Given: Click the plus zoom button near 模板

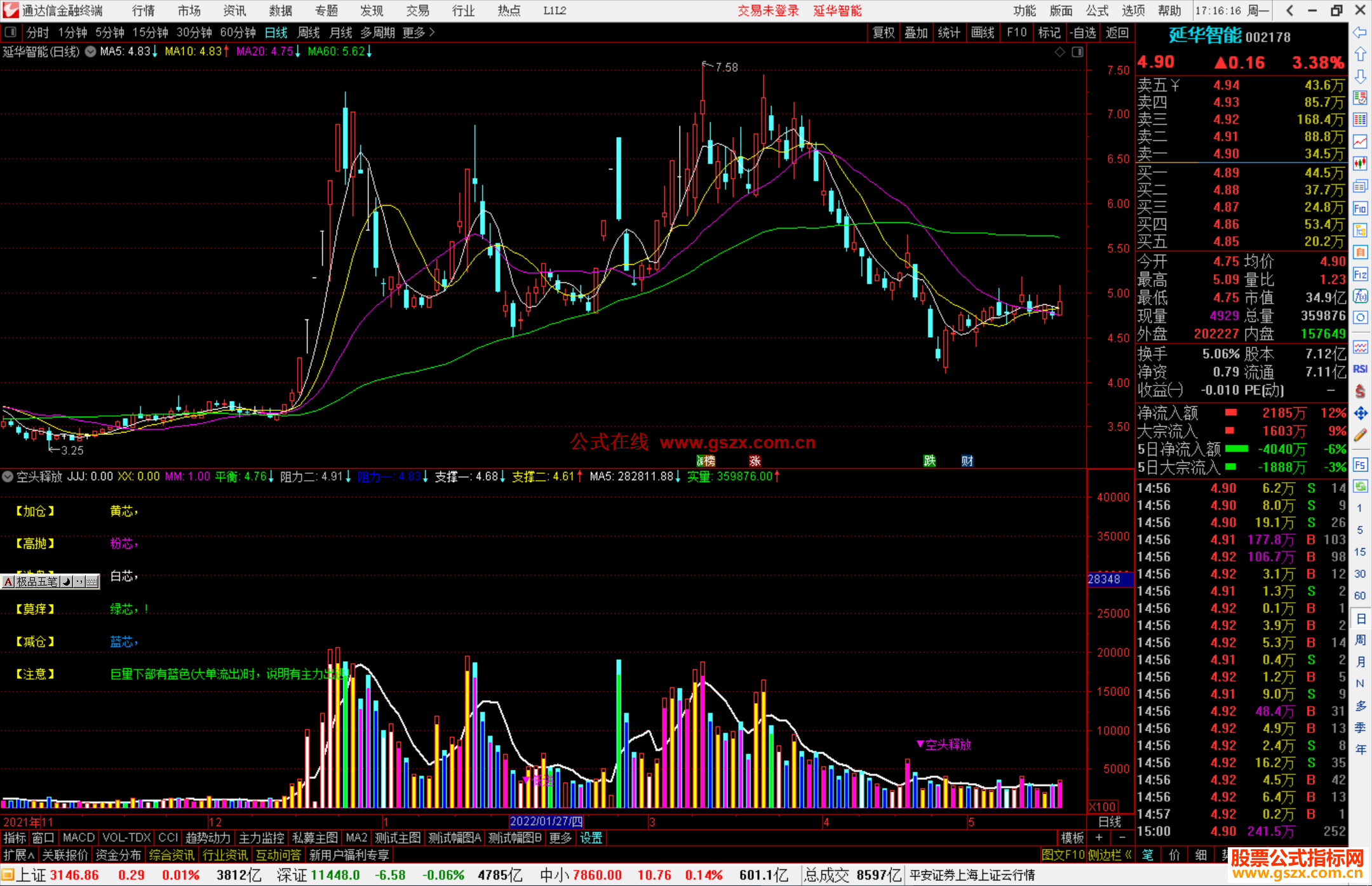Looking at the screenshot, I should coord(1099,838).
